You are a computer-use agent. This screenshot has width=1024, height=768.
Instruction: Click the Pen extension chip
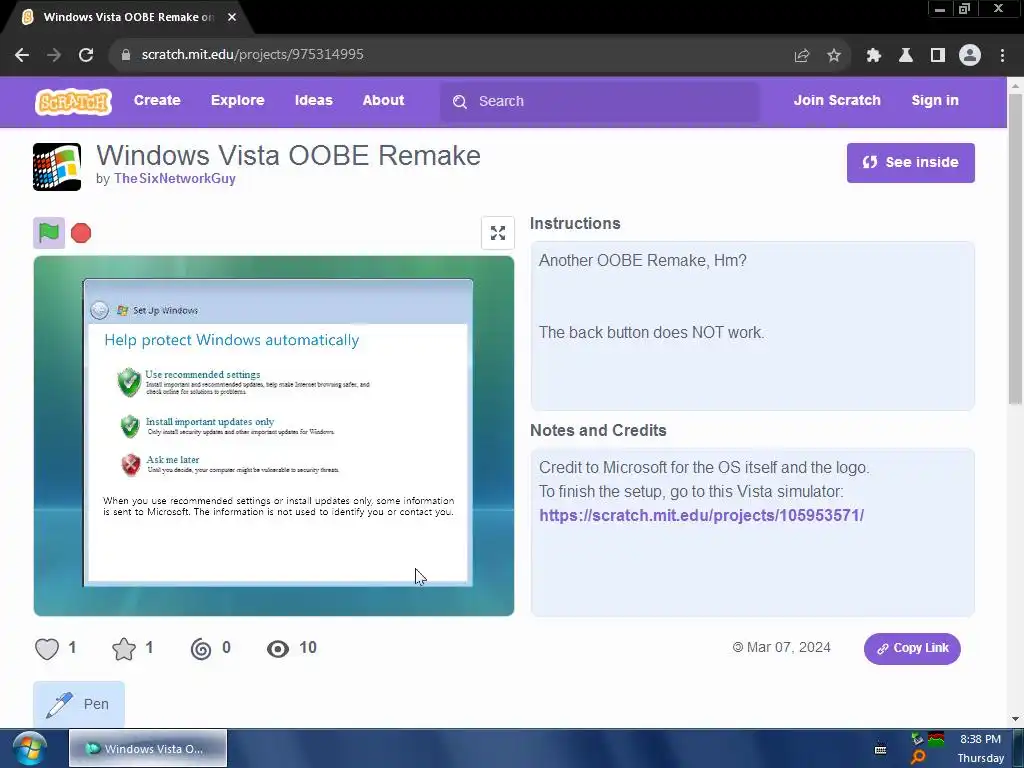(79, 704)
